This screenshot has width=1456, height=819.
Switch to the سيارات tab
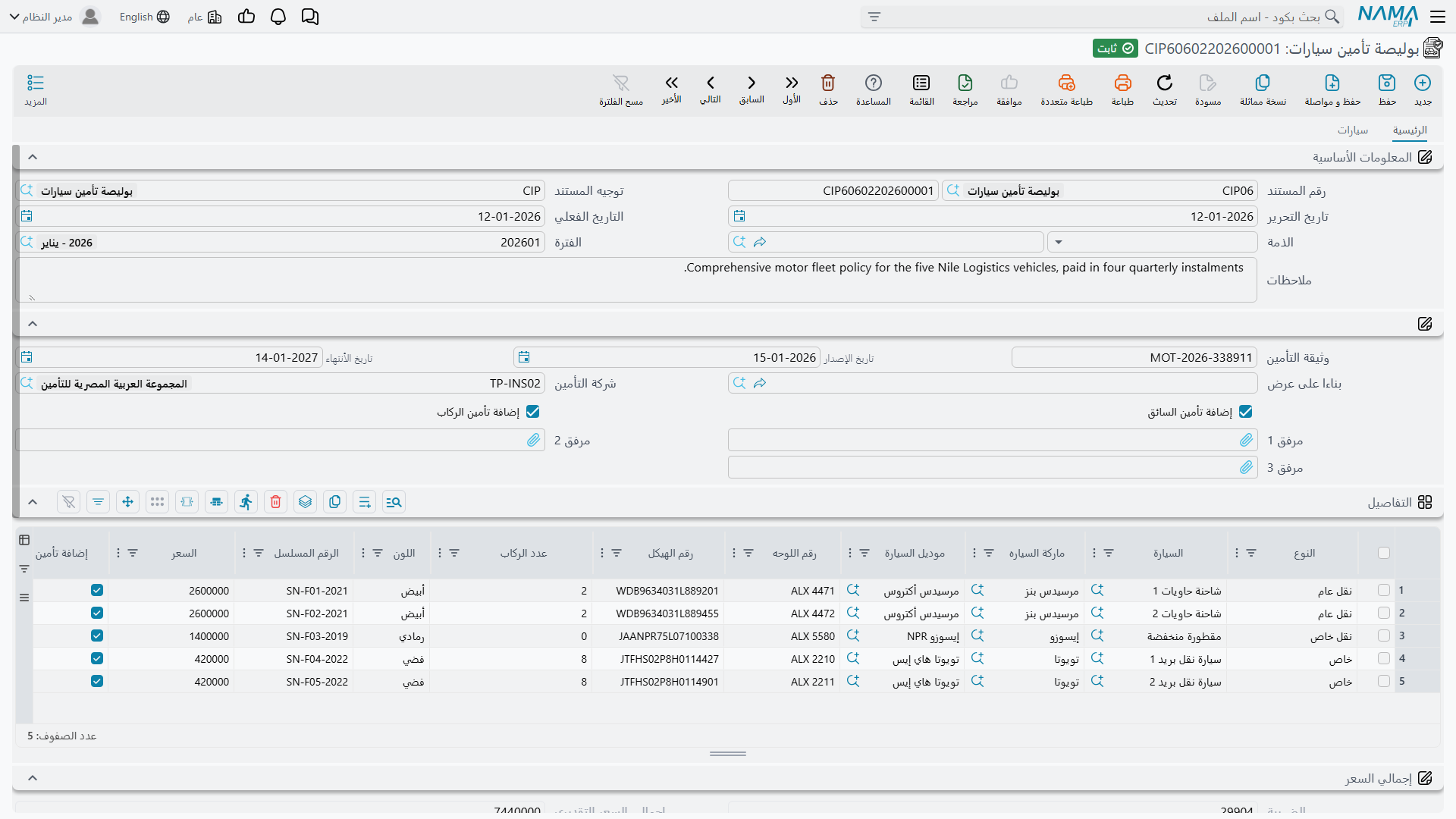click(x=1352, y=130)
